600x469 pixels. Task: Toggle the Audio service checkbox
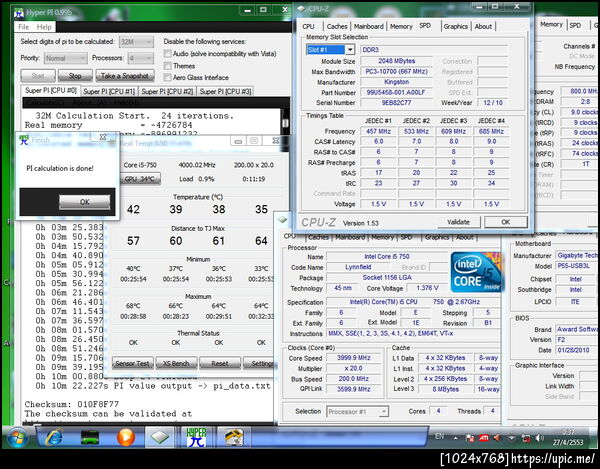[x=167, y=54]
